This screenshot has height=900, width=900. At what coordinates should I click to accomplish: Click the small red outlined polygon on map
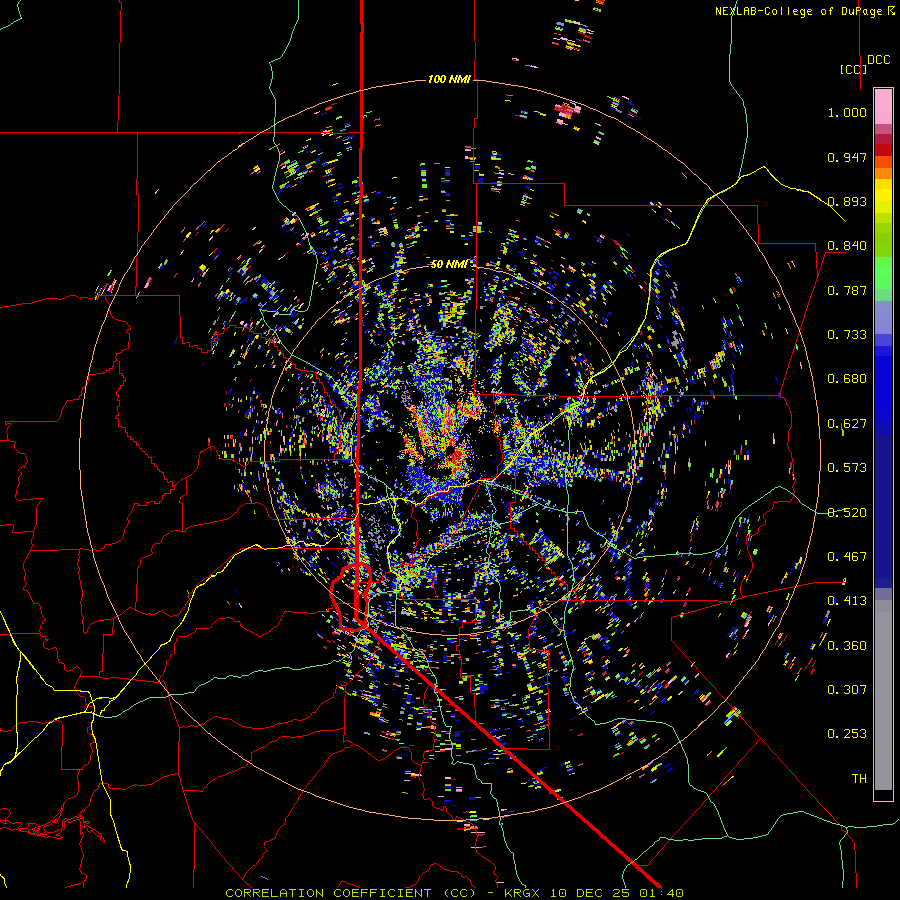(x=351, y=598)
